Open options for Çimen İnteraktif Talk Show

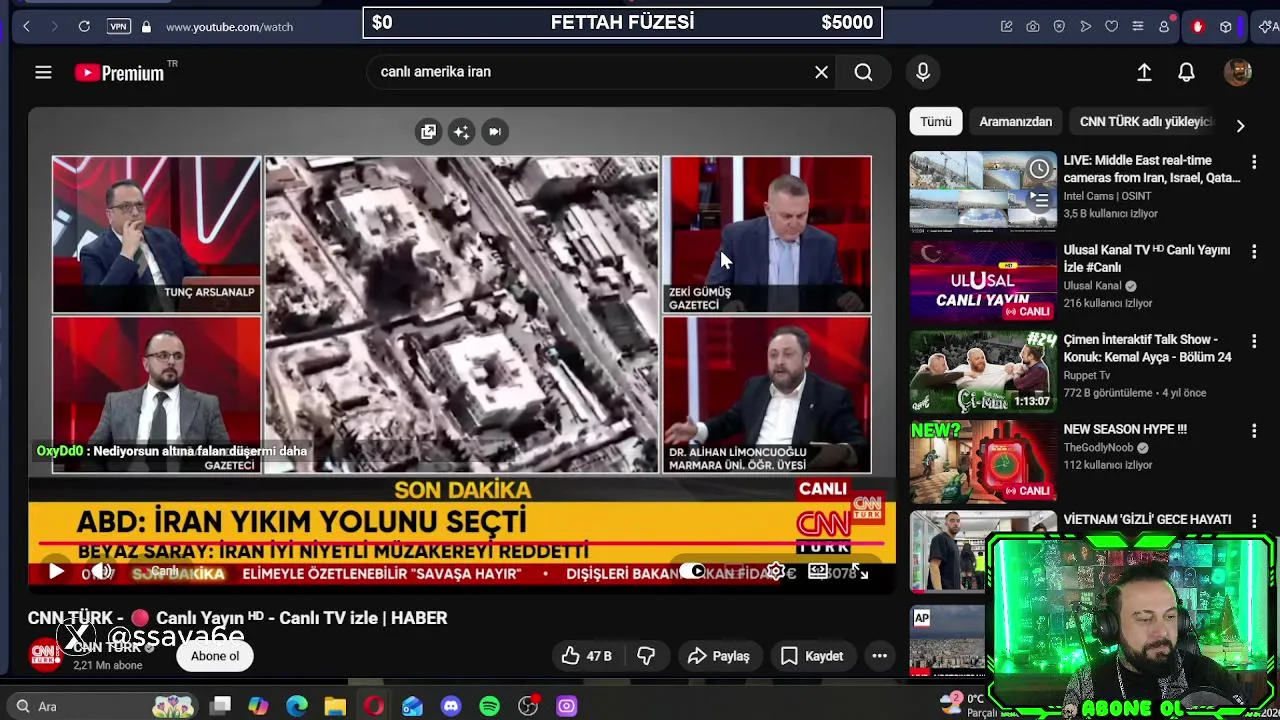[x=1254, y=341]
